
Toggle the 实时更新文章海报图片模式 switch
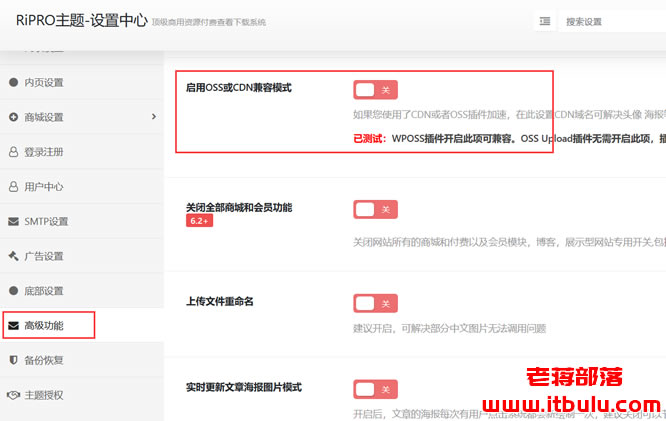[x=375, y=389]
